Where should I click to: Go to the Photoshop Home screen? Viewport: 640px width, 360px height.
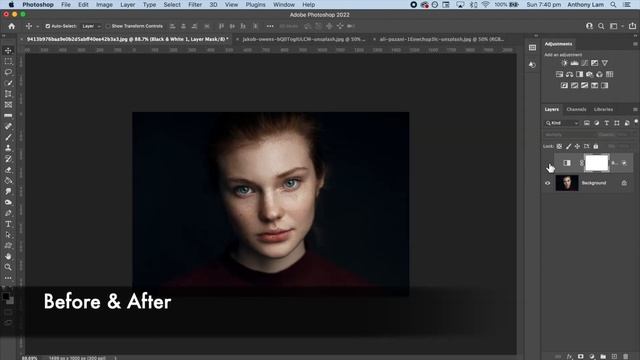click(11, 26)
